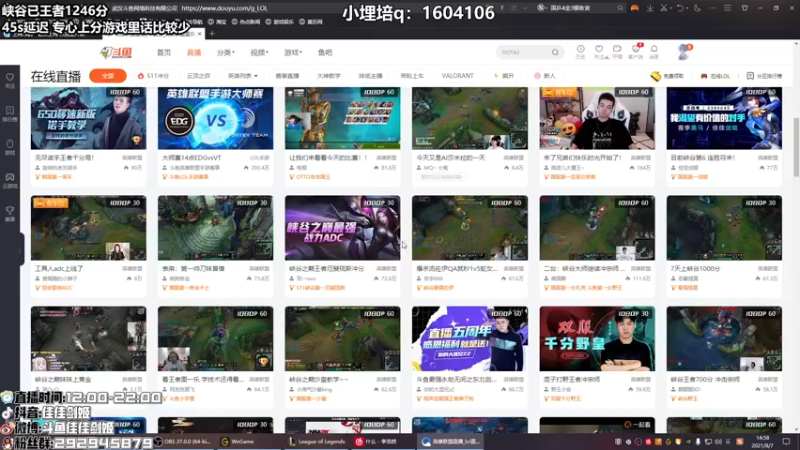The width and height of the screenshot is (800, 450).
Task: Expand the 英雄列表 dropdown filter
Action: 242,76
